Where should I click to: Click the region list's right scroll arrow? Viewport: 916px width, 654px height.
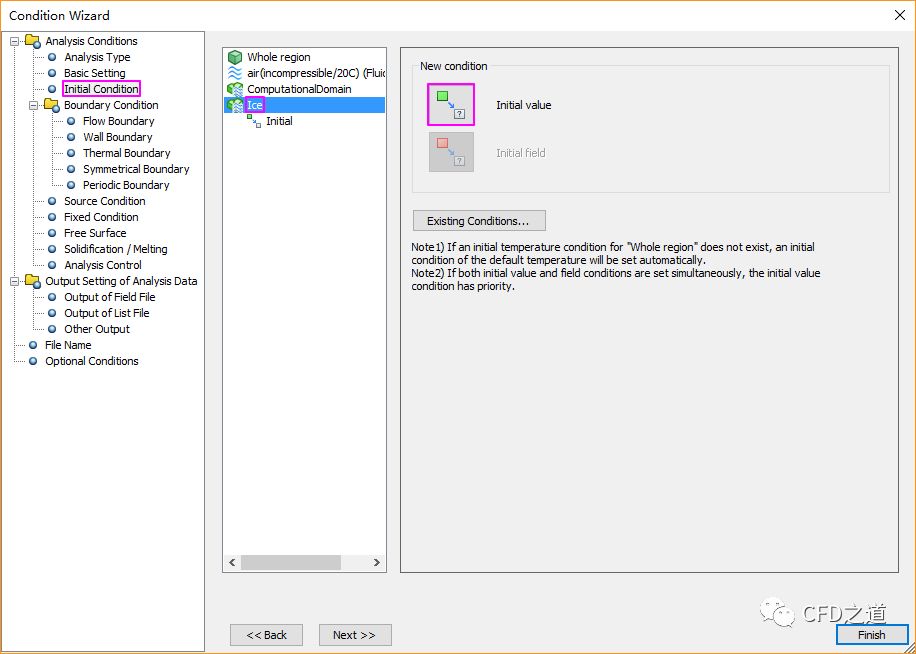(x=377, y=562)
